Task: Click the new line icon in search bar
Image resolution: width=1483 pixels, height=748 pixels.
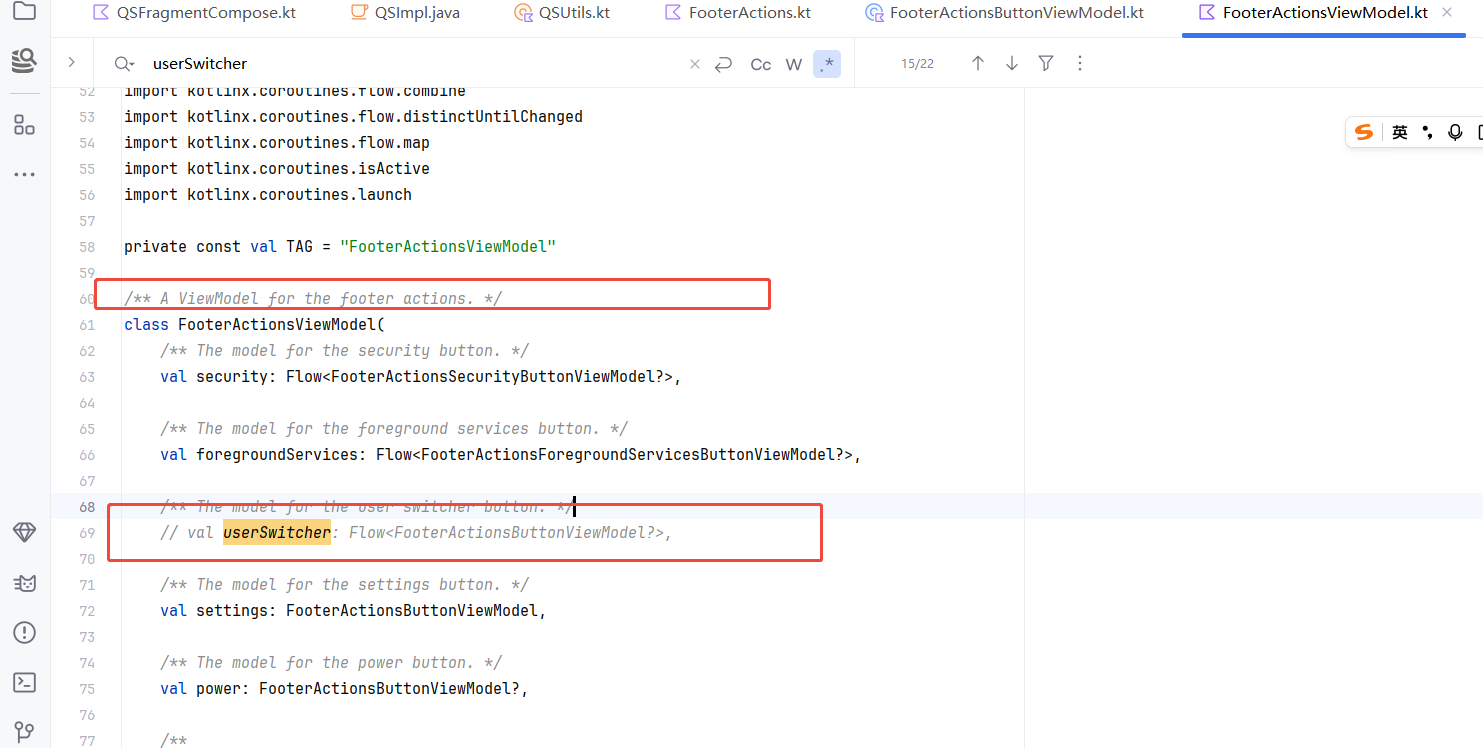Action: coord(724,64)
